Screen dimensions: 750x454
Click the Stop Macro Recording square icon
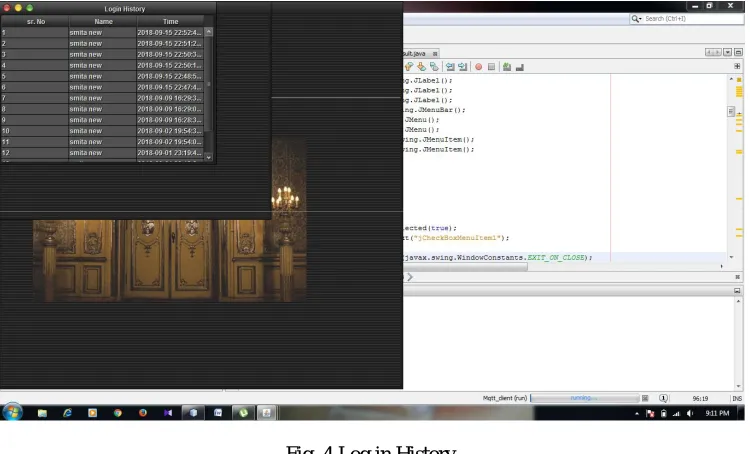coord(491,67)
